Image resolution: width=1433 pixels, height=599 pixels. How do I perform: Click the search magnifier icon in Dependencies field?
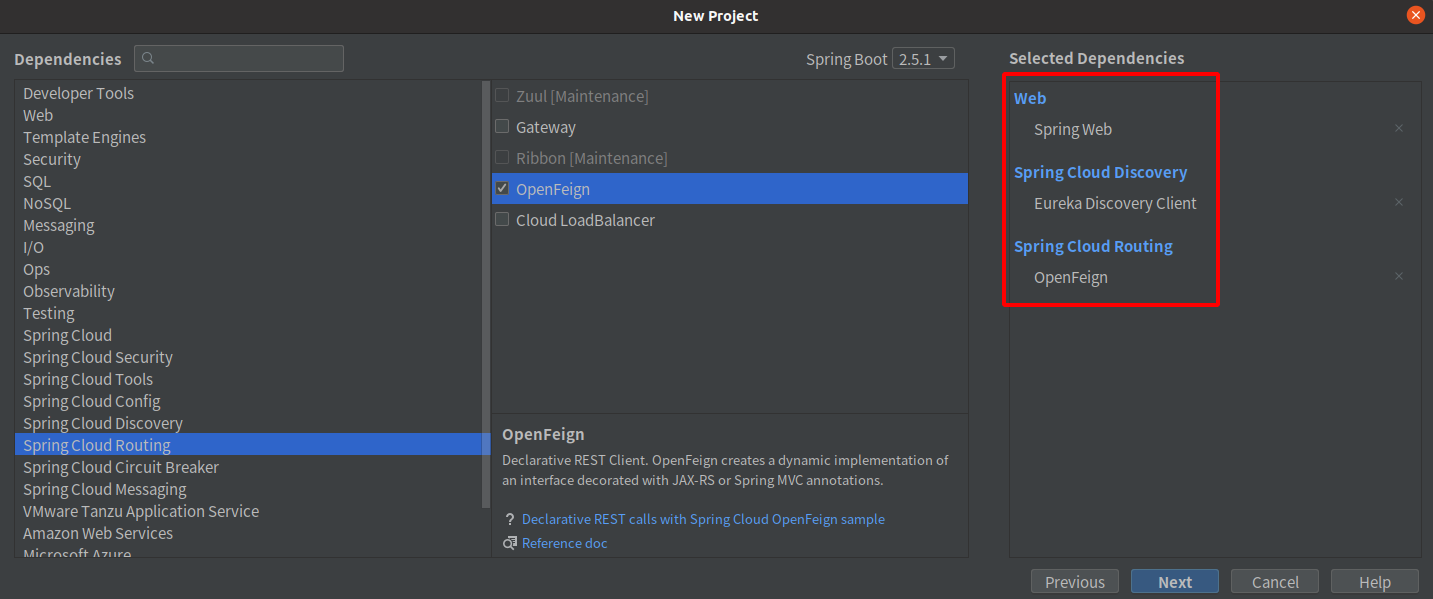(148, 58)
